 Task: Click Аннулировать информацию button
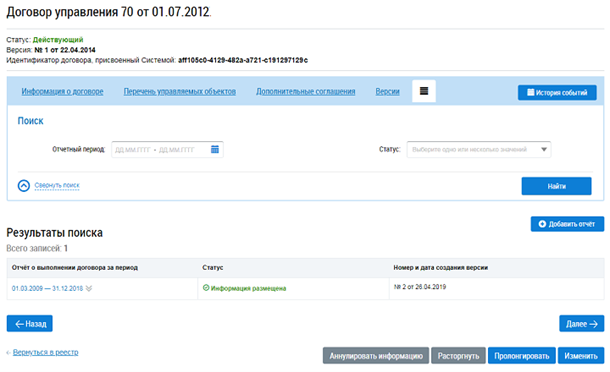point(376,356)
